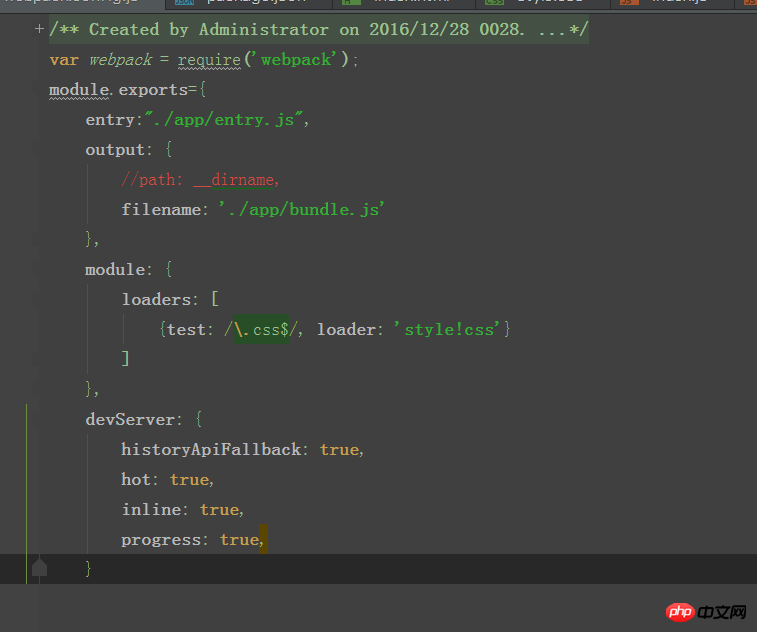Viewport: 757px width, 632px height.
Task: Click the 'filename' key
Action: (x=161, y=210)
